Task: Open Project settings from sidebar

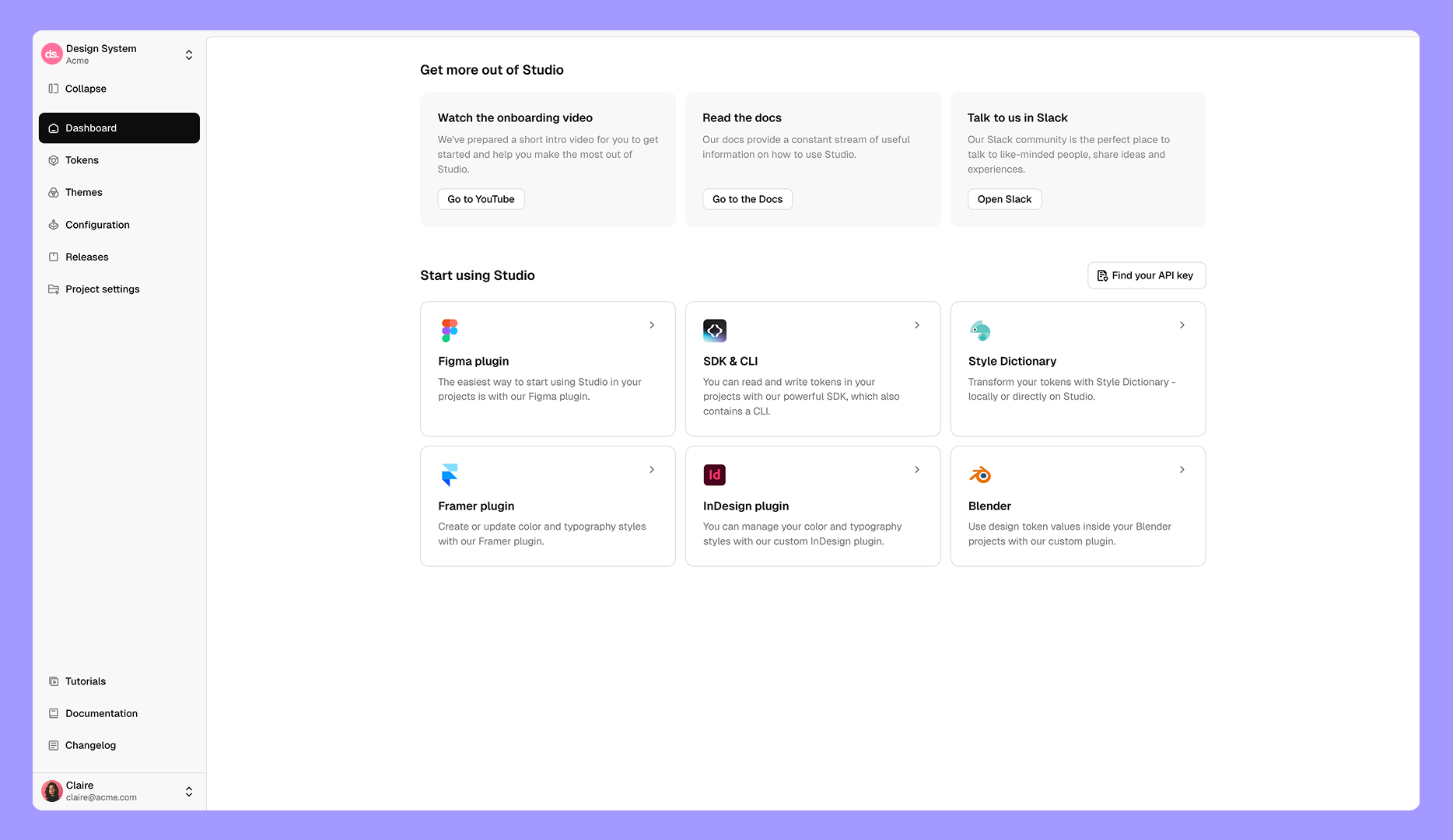Action: click(x=102, y=289)
